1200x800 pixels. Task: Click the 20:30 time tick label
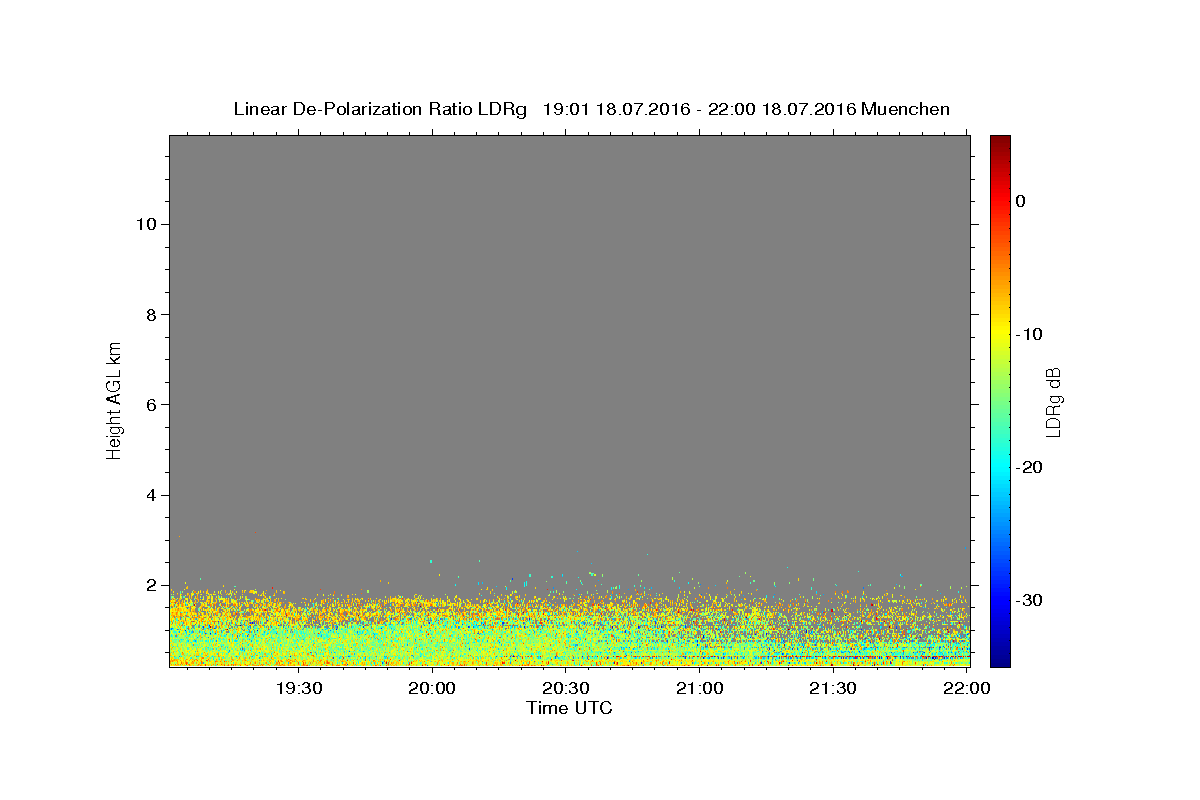566,688
